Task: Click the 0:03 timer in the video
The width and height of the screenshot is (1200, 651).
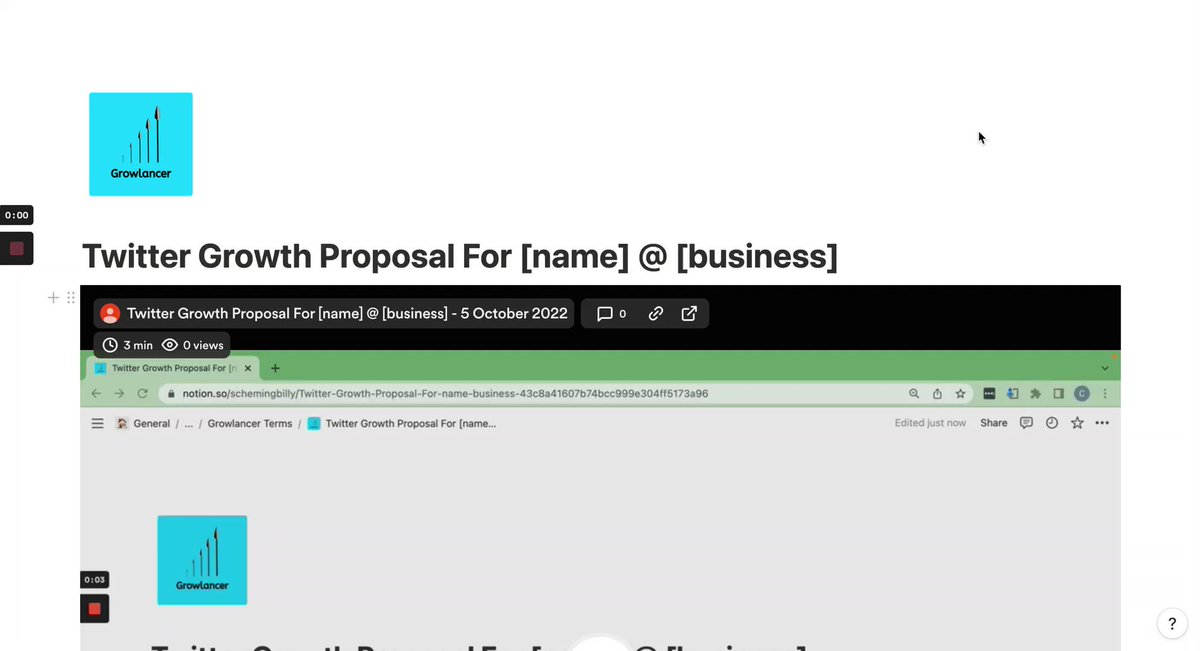Action: click(x=94, y=579)
